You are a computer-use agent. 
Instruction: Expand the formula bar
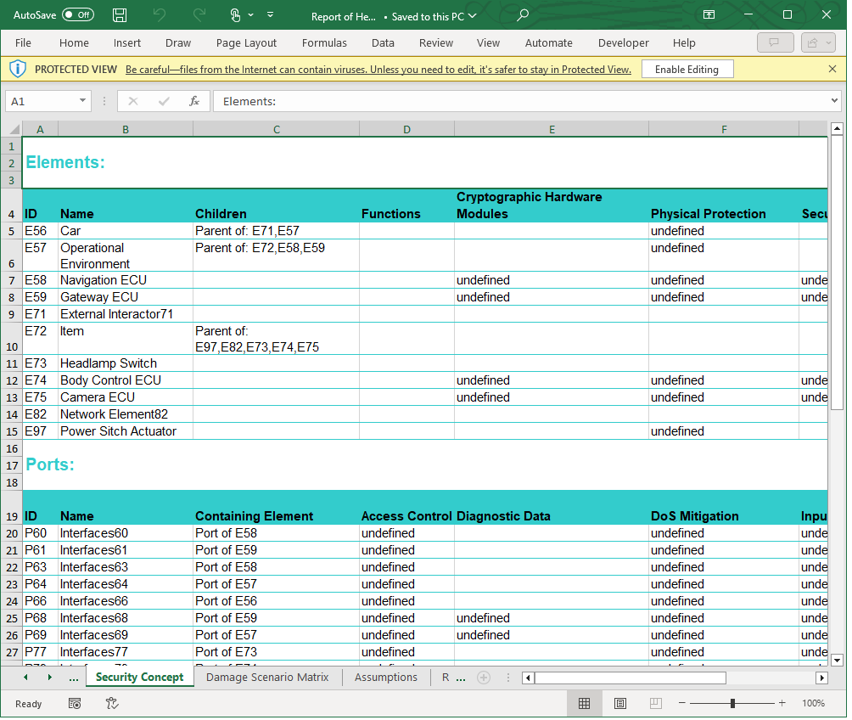point(834,101)
